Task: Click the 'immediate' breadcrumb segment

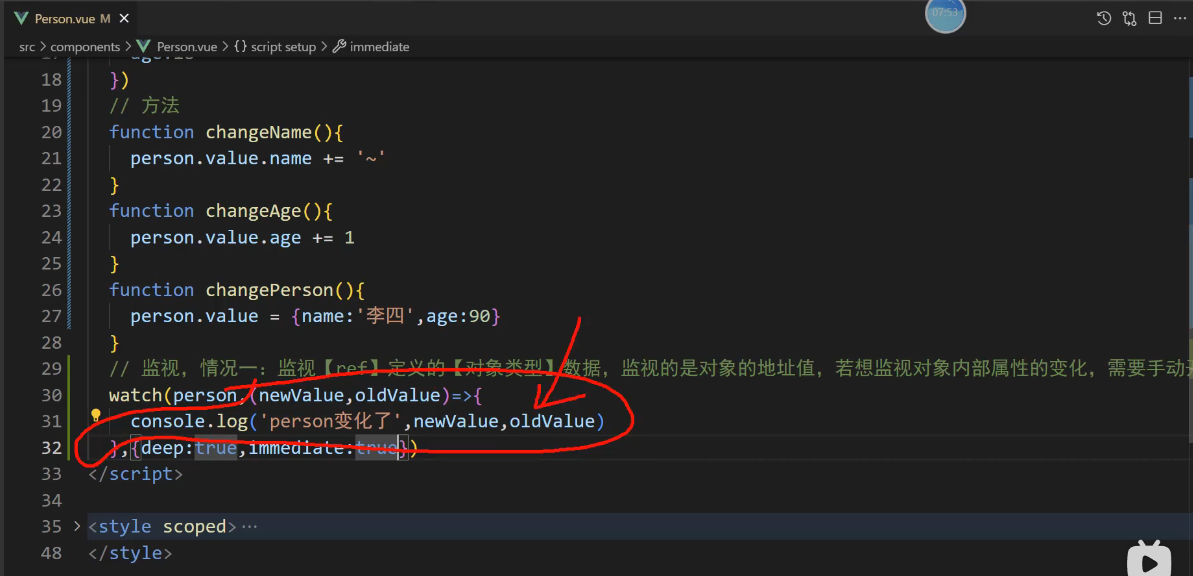Action: (379, 46)
